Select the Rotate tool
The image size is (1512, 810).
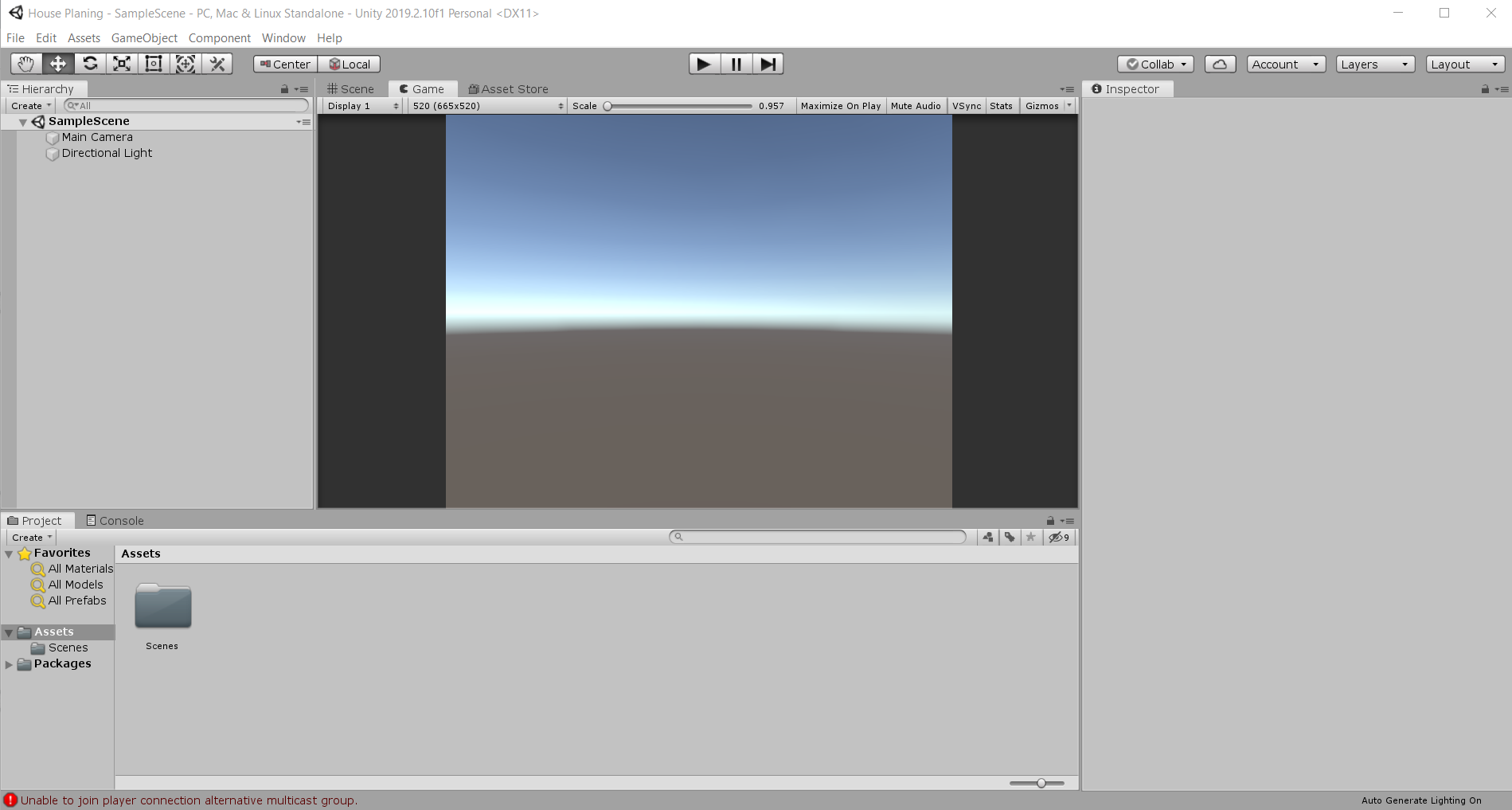point(90,64)
